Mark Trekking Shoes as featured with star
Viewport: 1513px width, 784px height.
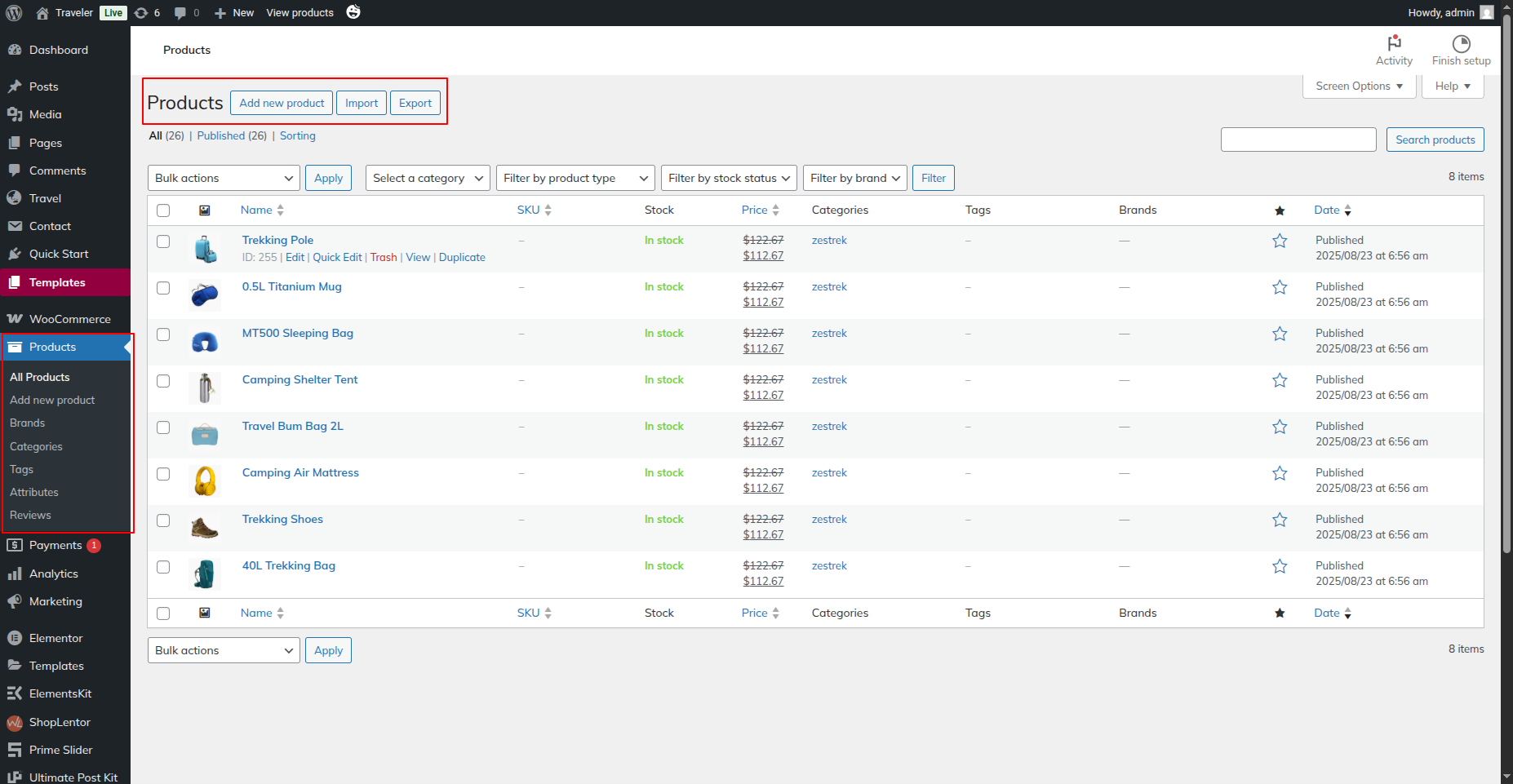pyautogui.click(x=1280, y=520)
